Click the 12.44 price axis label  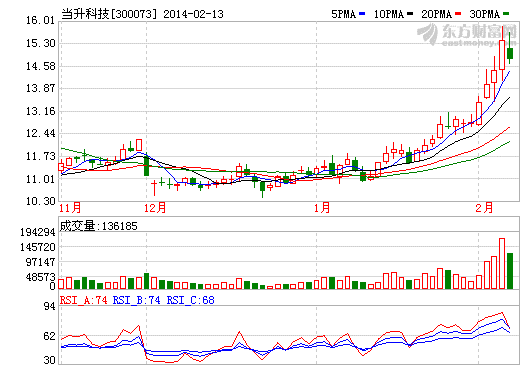point(40,133)
